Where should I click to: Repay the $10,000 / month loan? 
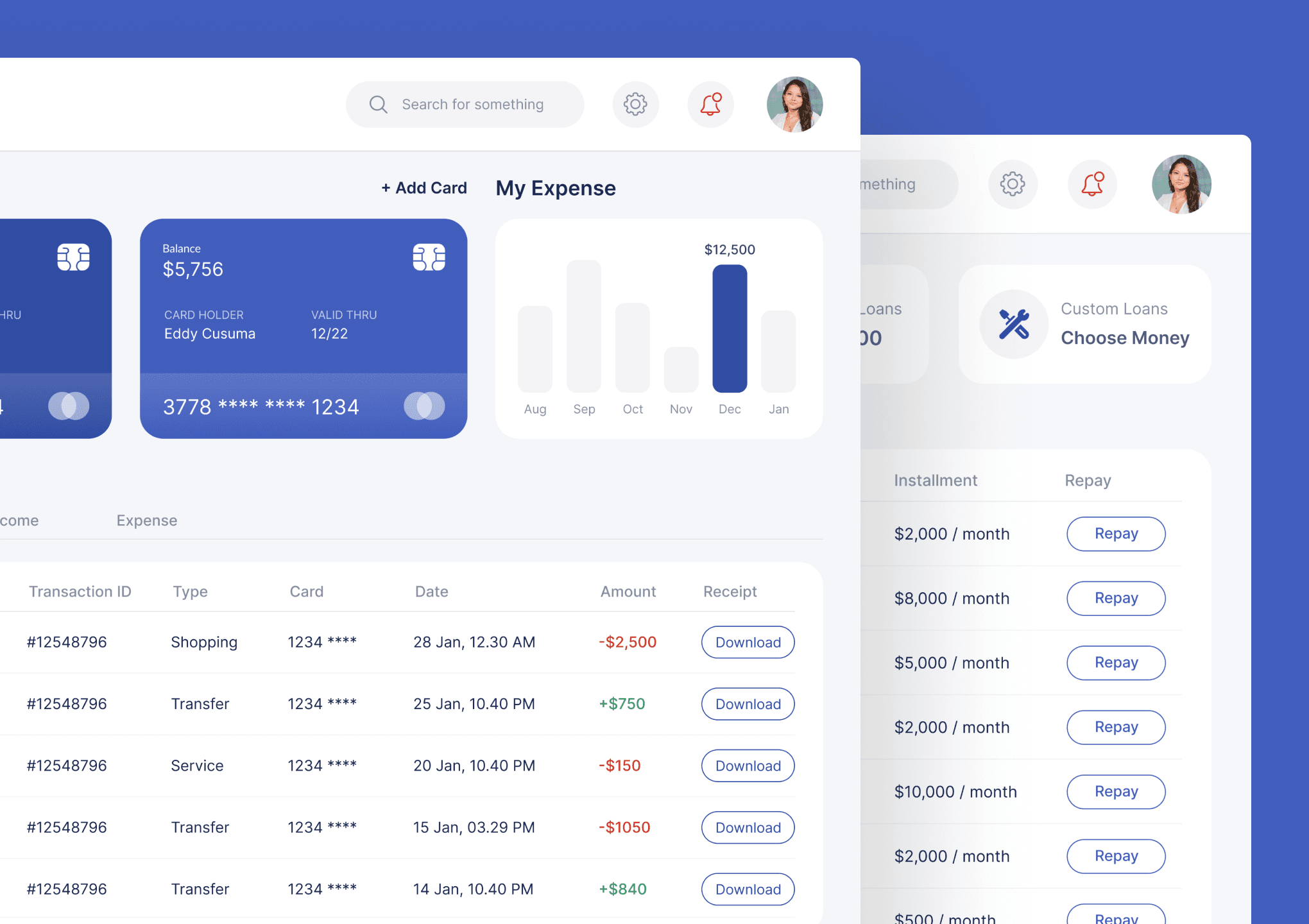1116,792
